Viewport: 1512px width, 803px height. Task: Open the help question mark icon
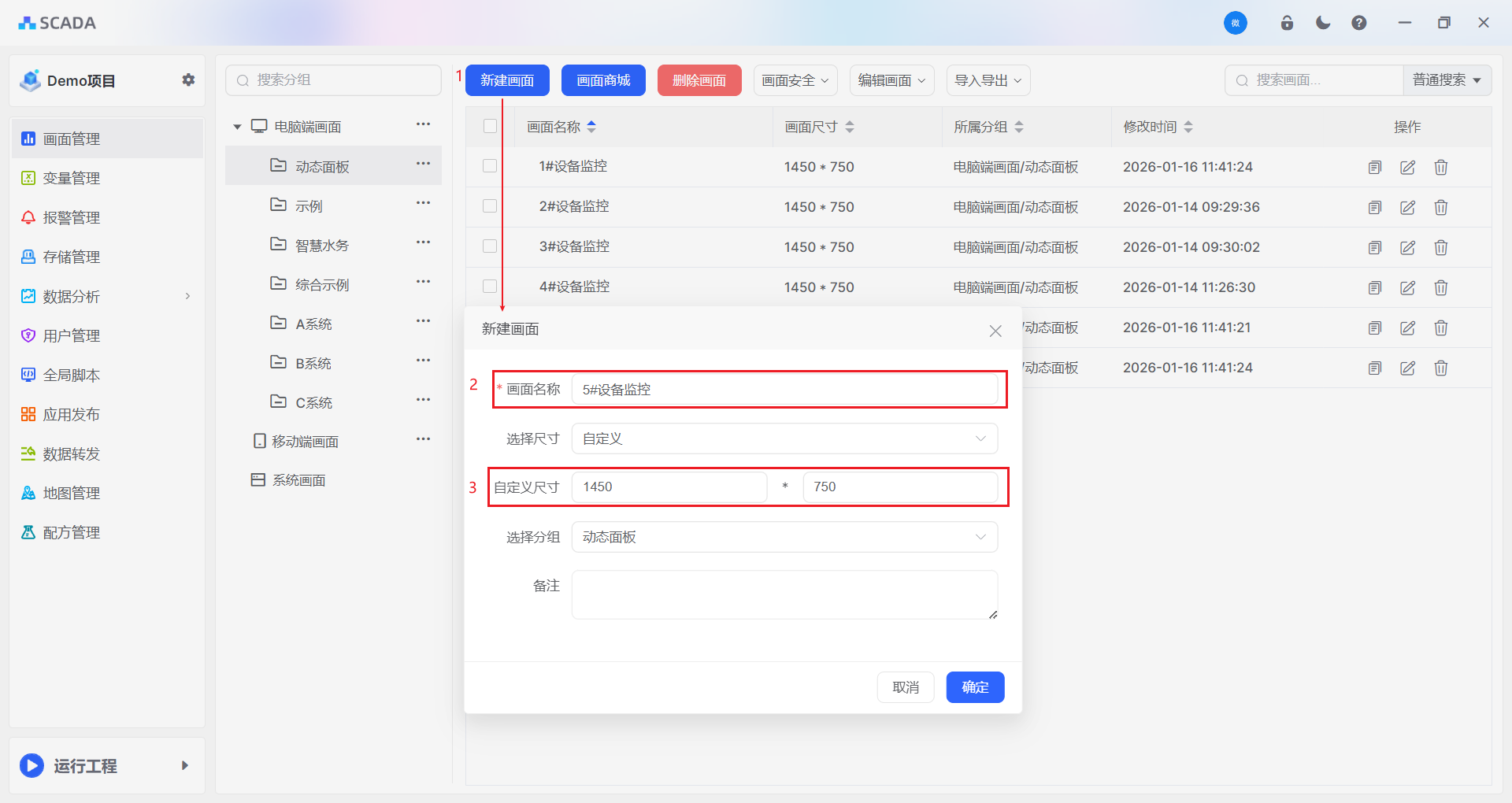point(1359,23)
